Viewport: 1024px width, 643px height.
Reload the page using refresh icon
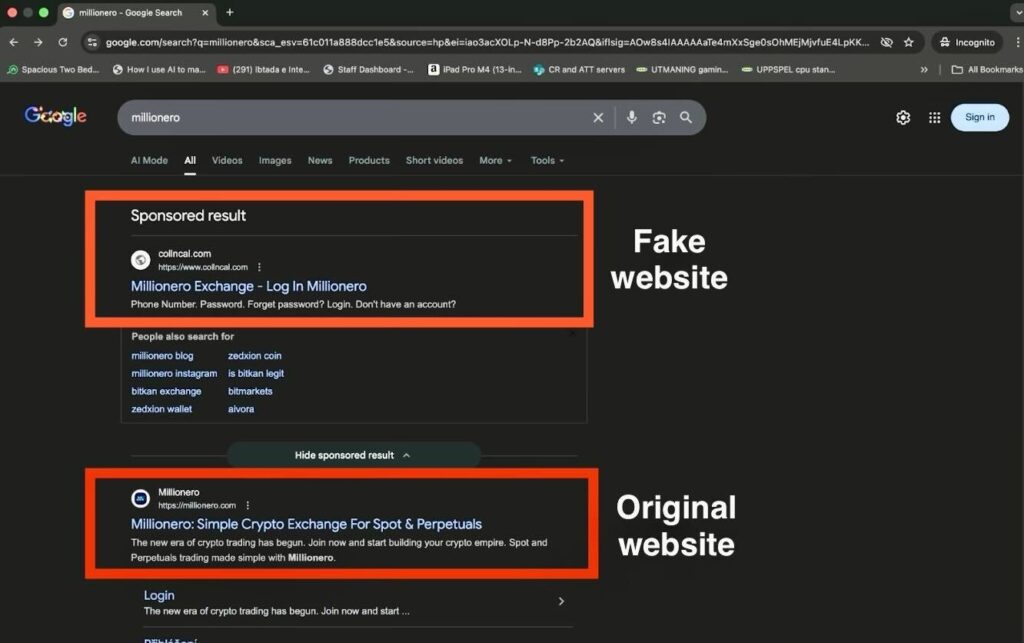click(63, 43)
